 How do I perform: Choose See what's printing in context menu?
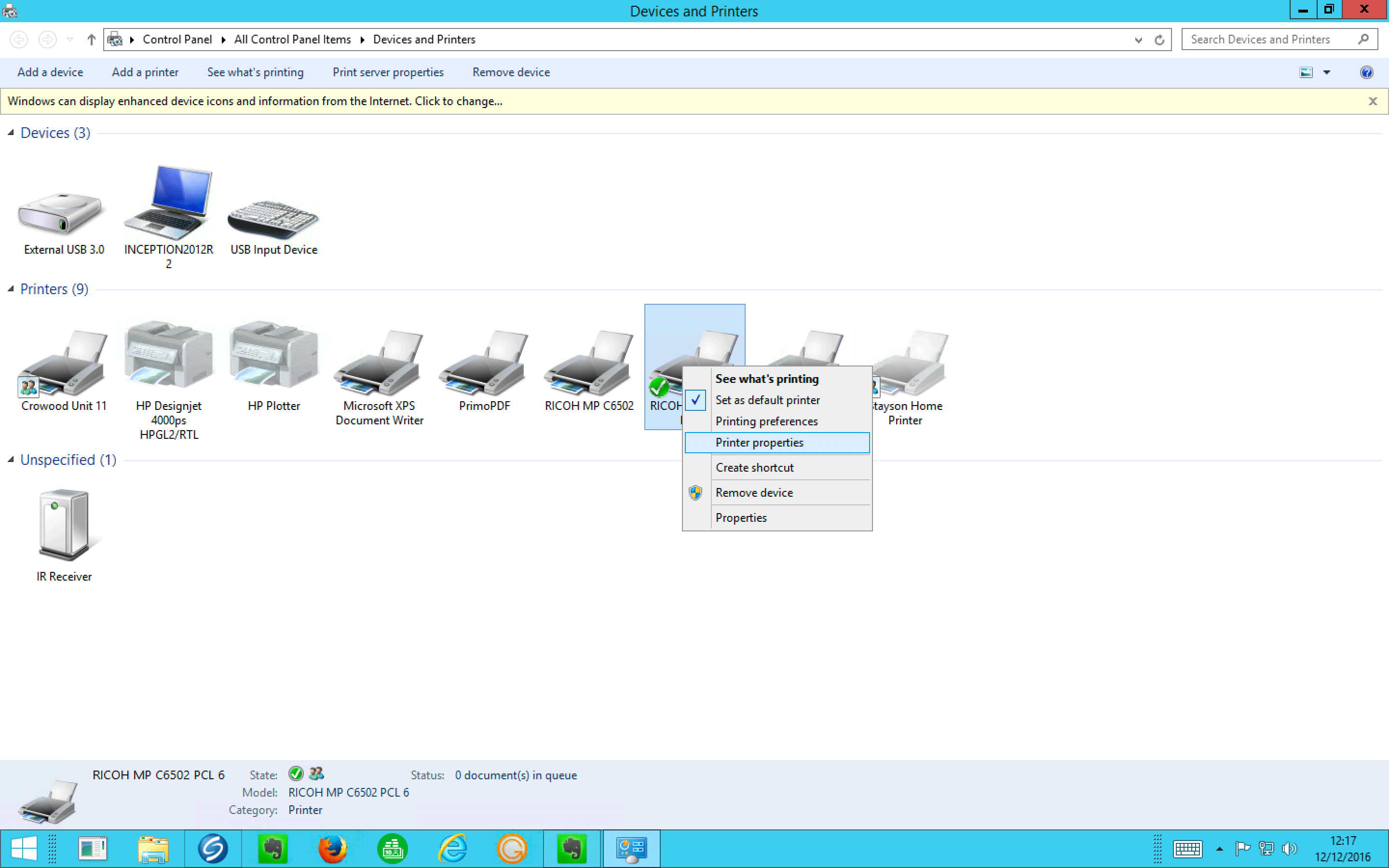[778, 379]
